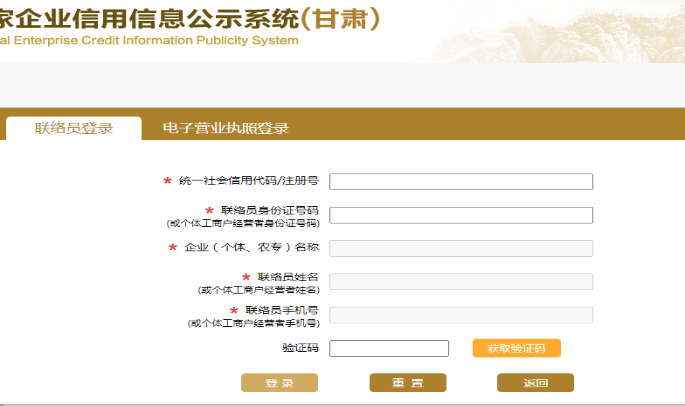This screenshot has width=685, height=406.
Task: Click the 返回 button
Action: pos(535,383)
